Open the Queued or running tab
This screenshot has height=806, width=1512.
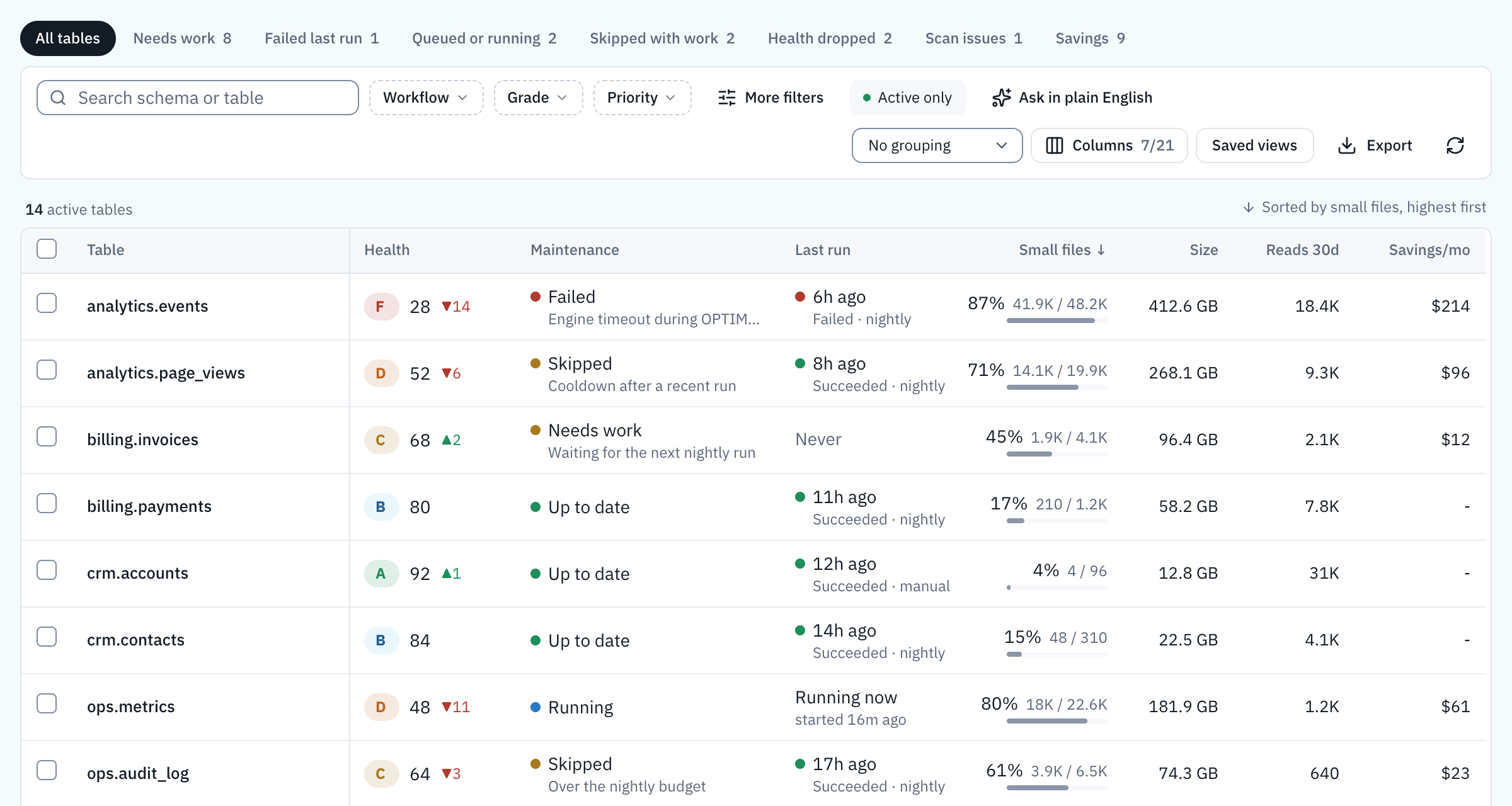484,38
